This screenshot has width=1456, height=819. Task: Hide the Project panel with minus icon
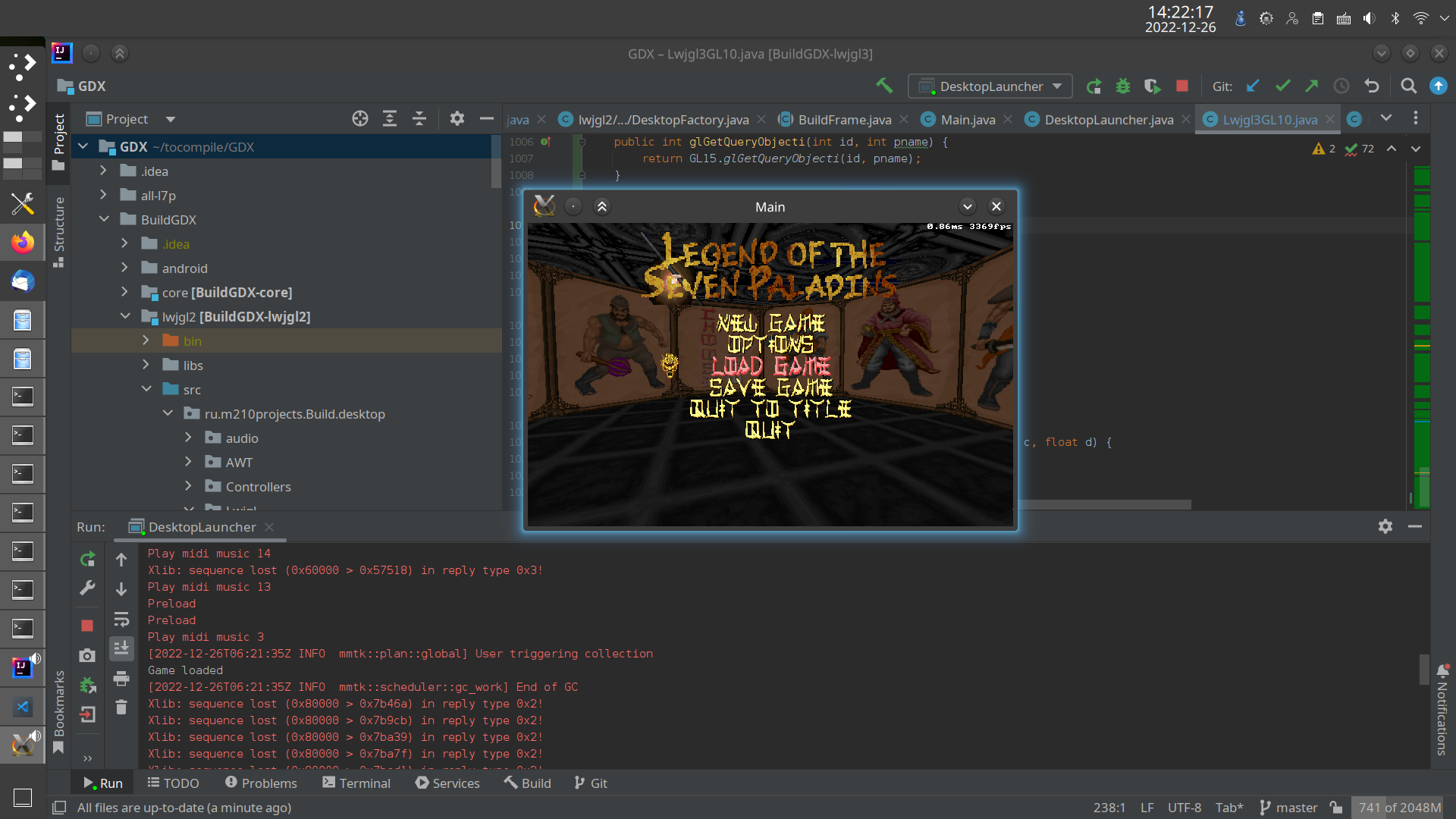pos(487,118)
